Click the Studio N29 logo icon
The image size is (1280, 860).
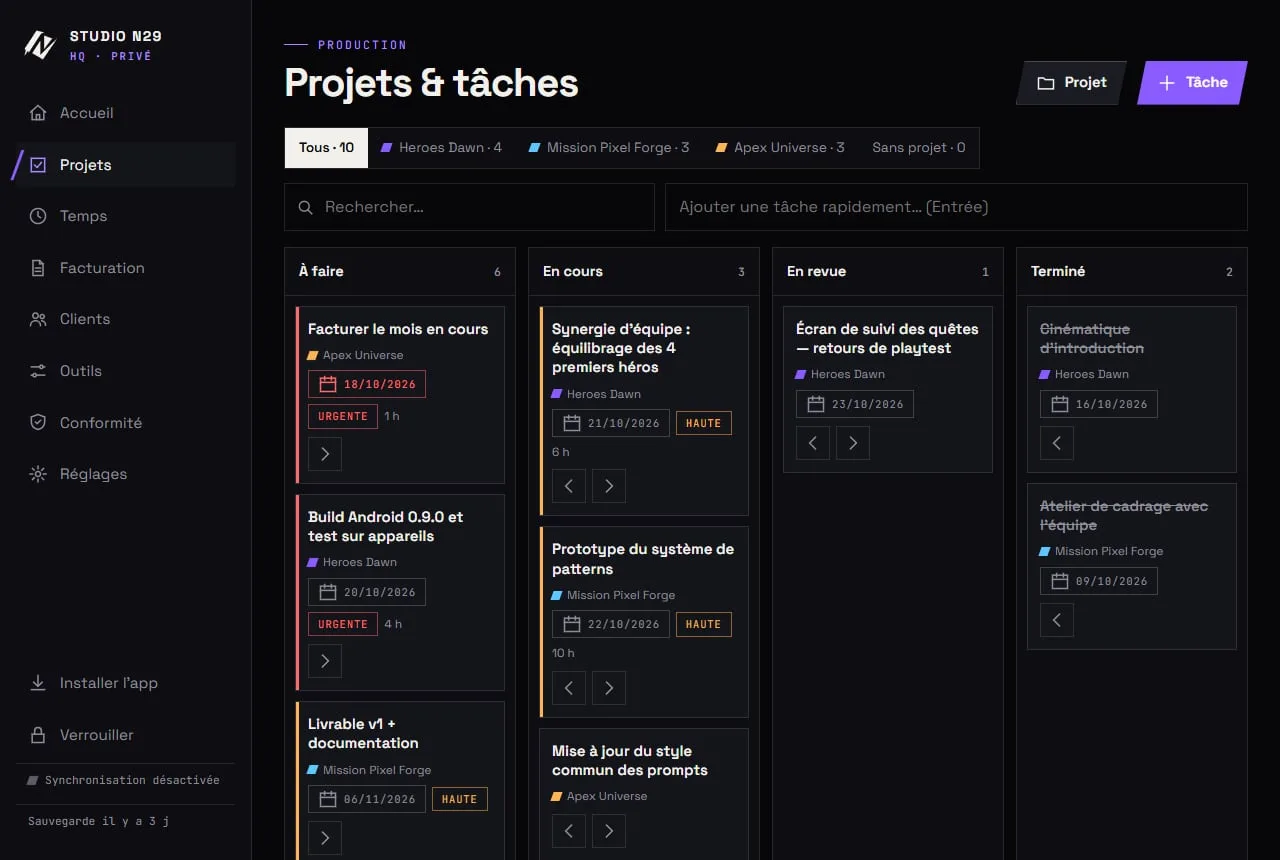tap(39, 45)
